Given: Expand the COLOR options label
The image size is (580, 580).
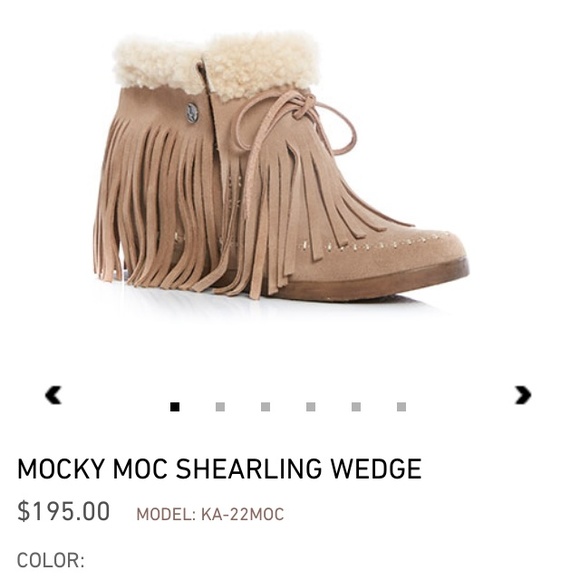Looking at the screenshot, I should tap(51, 560).
